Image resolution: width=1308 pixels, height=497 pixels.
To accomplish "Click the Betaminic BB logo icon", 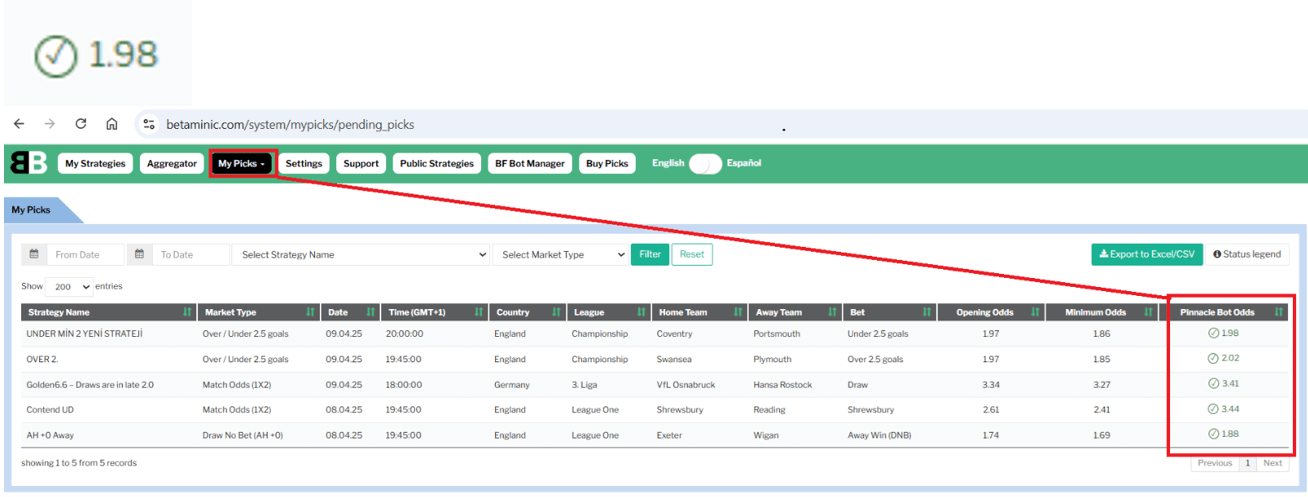I will (x=28, y=163).
